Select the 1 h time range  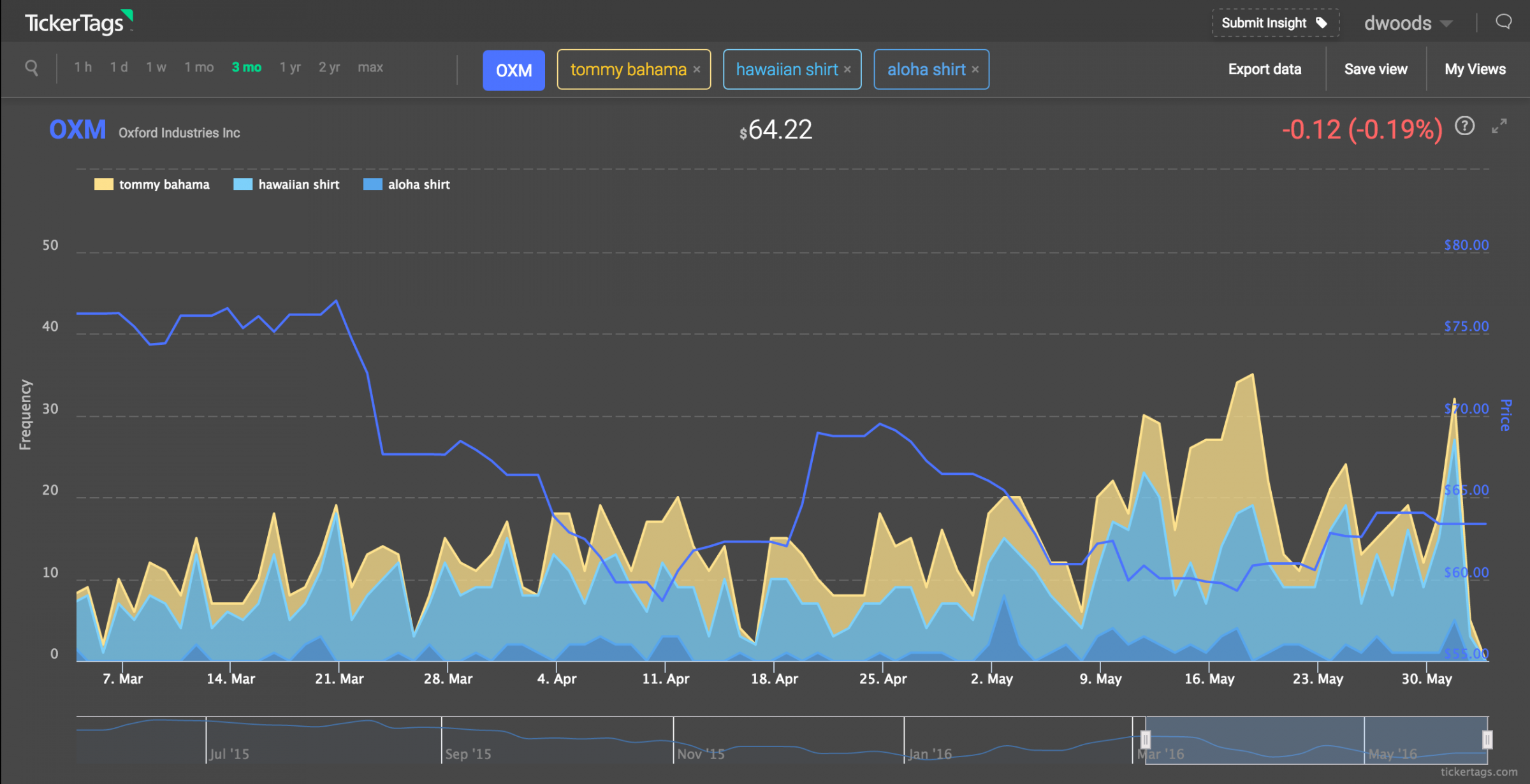tap(83, 67)
